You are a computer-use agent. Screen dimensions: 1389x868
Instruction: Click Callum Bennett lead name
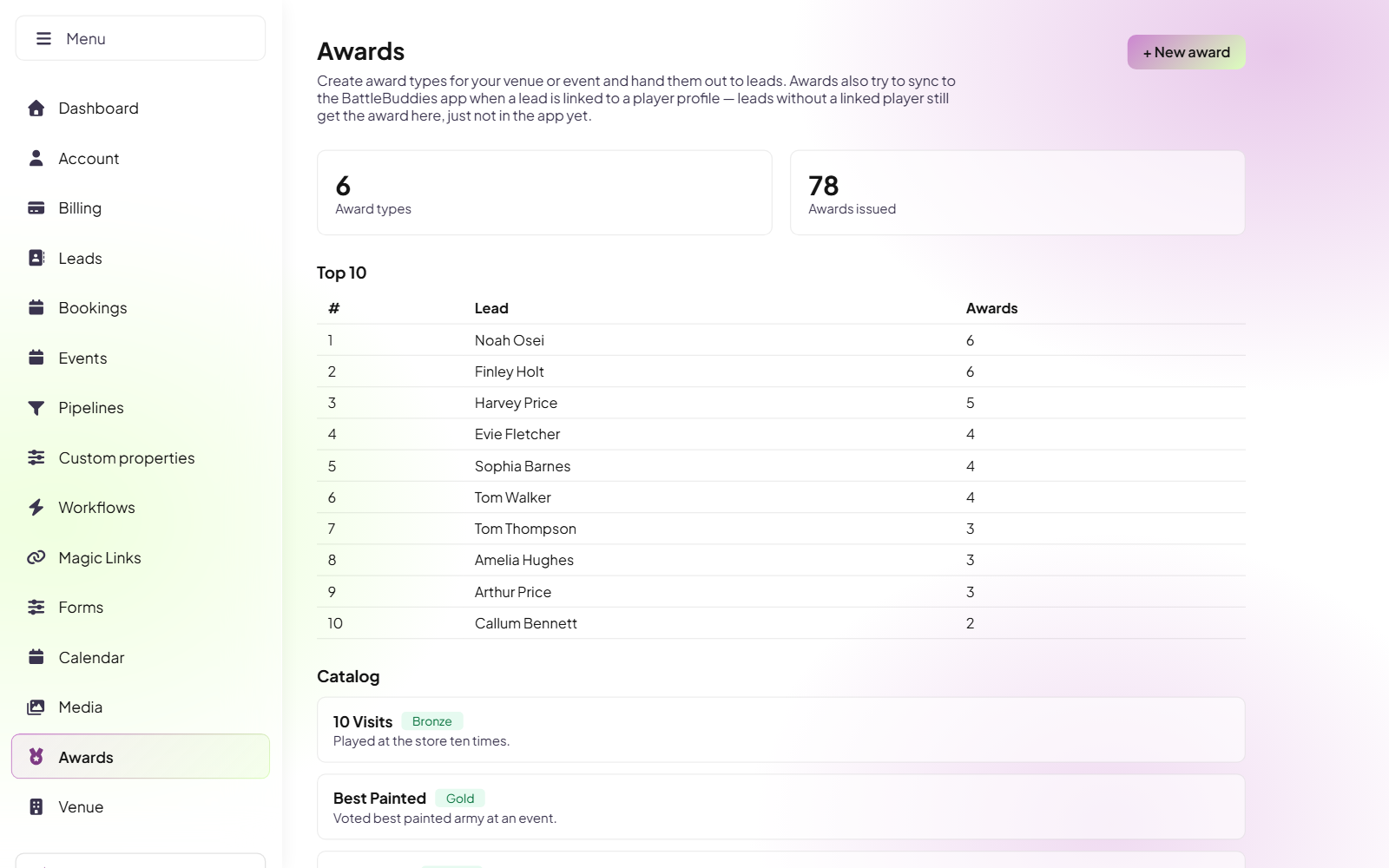pos(526,623)
